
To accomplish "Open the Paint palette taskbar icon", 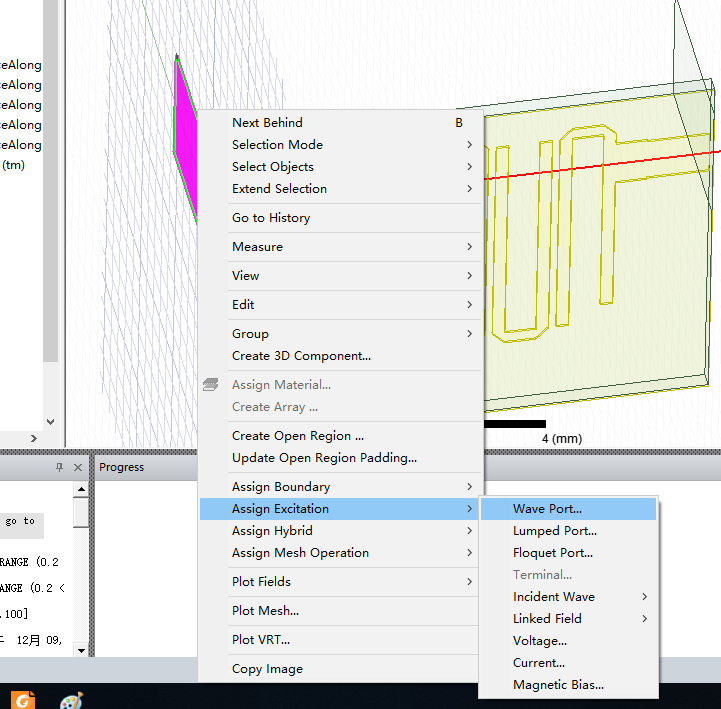I will coord(72,700).
